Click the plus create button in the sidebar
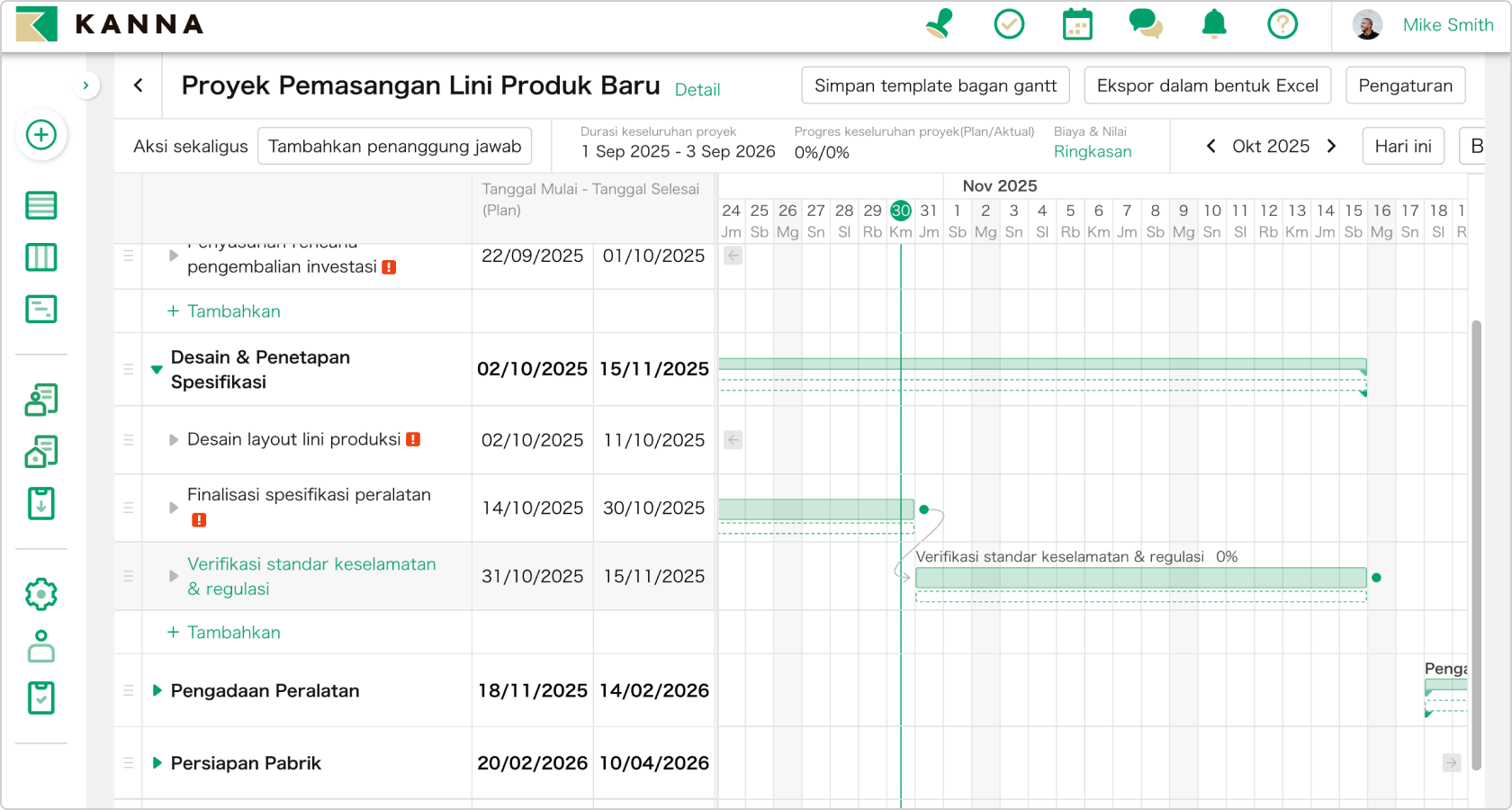The height and width of the screenshot is (810, 1512). [x=40, y=135]
